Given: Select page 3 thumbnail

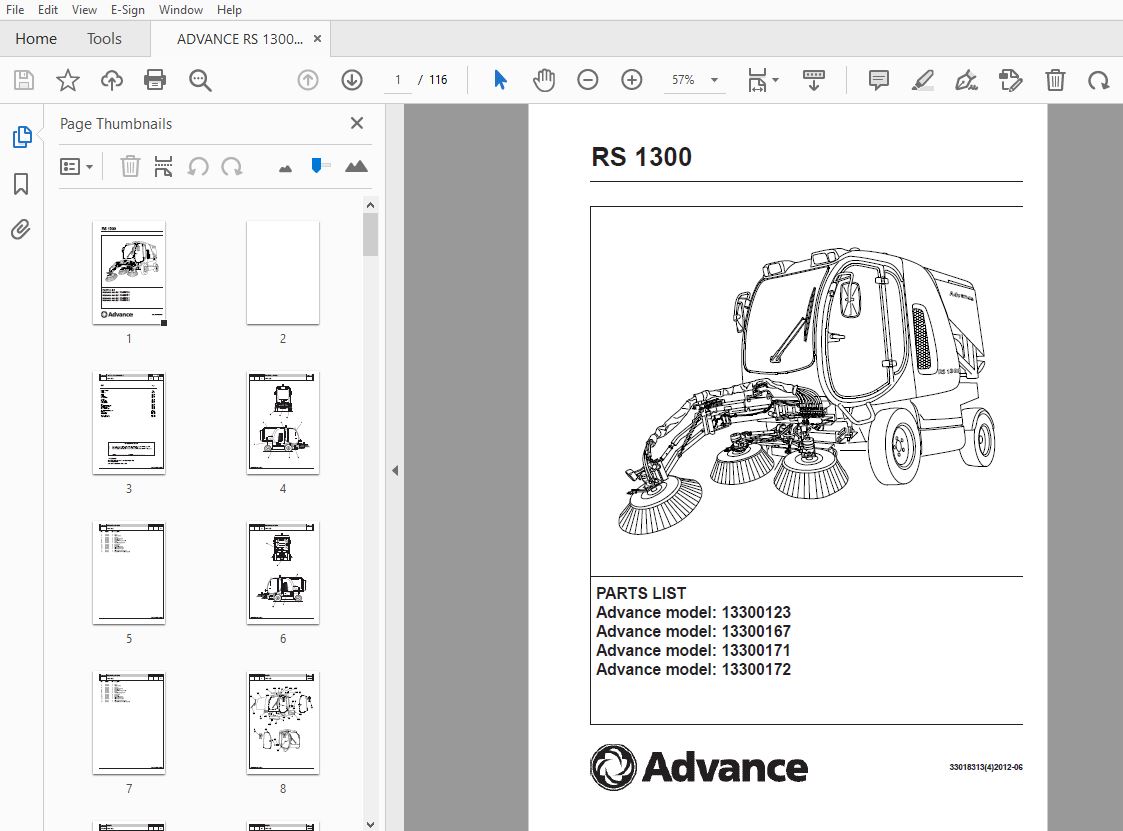Looking at the screenshot, I should (x=129, y=423).
